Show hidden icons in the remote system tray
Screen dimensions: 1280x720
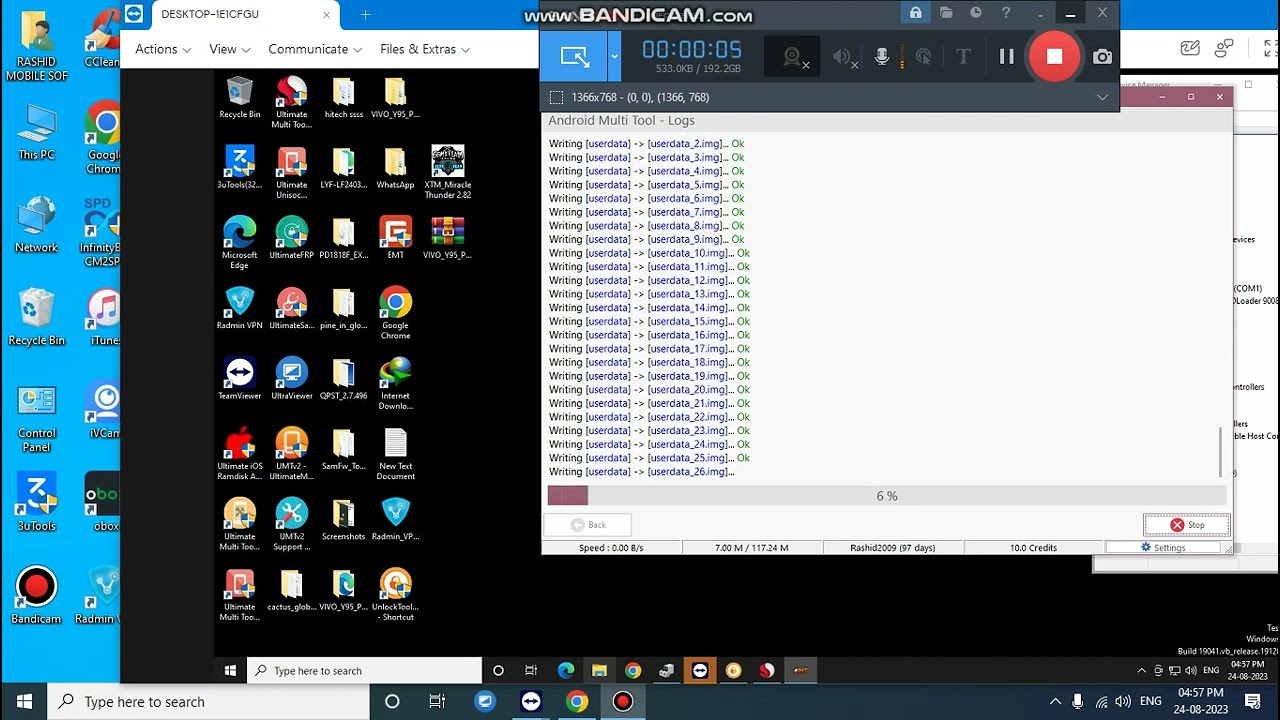(1142, 670)
